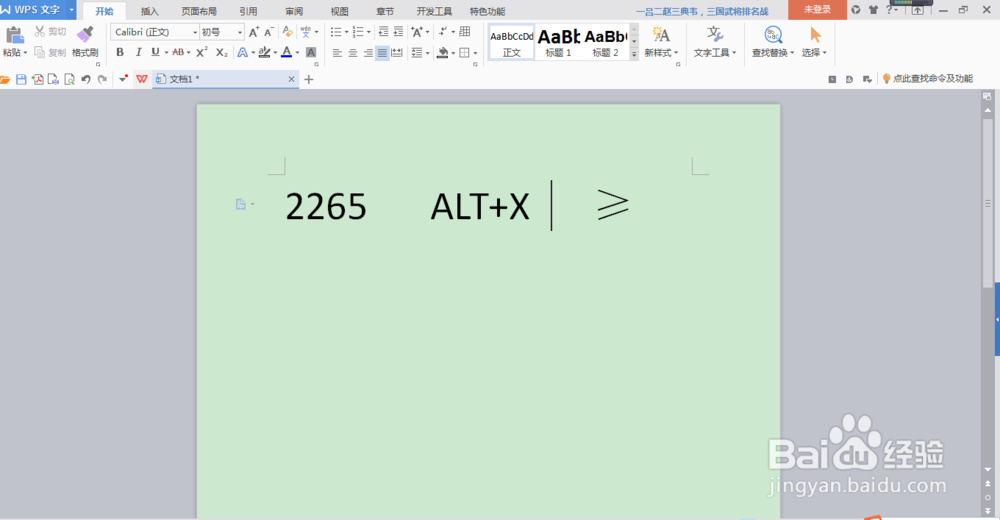Click the Paste (粘贴) clipboard icon
The width and height of the screenshot is (1000, 520).
[x=14, y=36]
